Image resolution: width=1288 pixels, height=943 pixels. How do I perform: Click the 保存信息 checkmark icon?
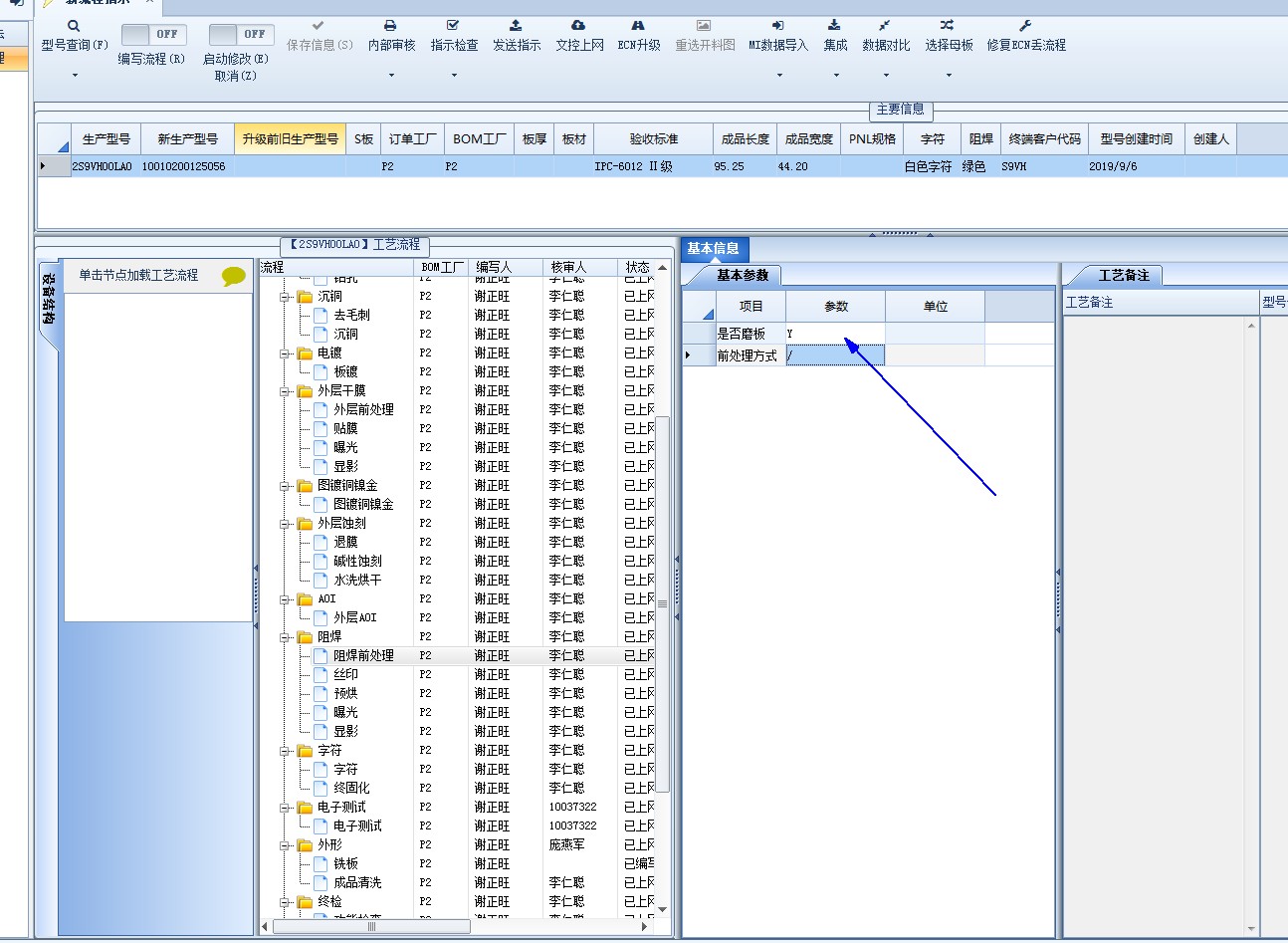(x=319, y=26)
